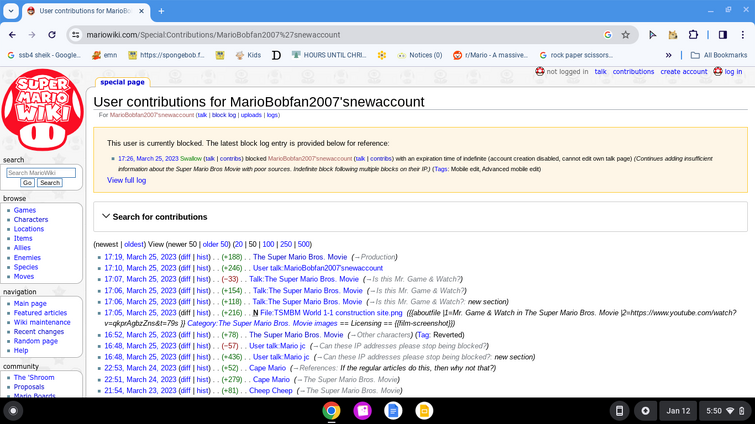Click the Google icon in address bar
The width and height of the screenshot is (755, 424).
click(x=608, y=35)
